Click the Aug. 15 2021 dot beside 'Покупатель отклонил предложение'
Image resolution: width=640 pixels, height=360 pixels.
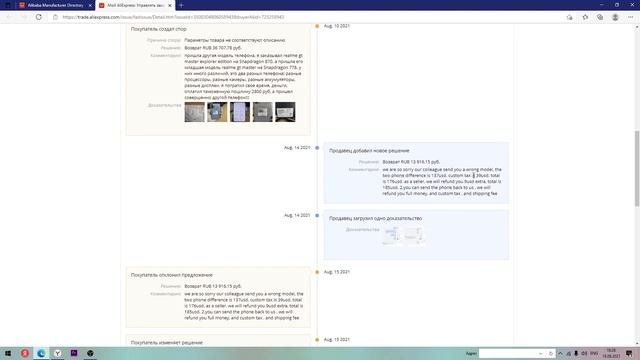click(x=317, y=272)
